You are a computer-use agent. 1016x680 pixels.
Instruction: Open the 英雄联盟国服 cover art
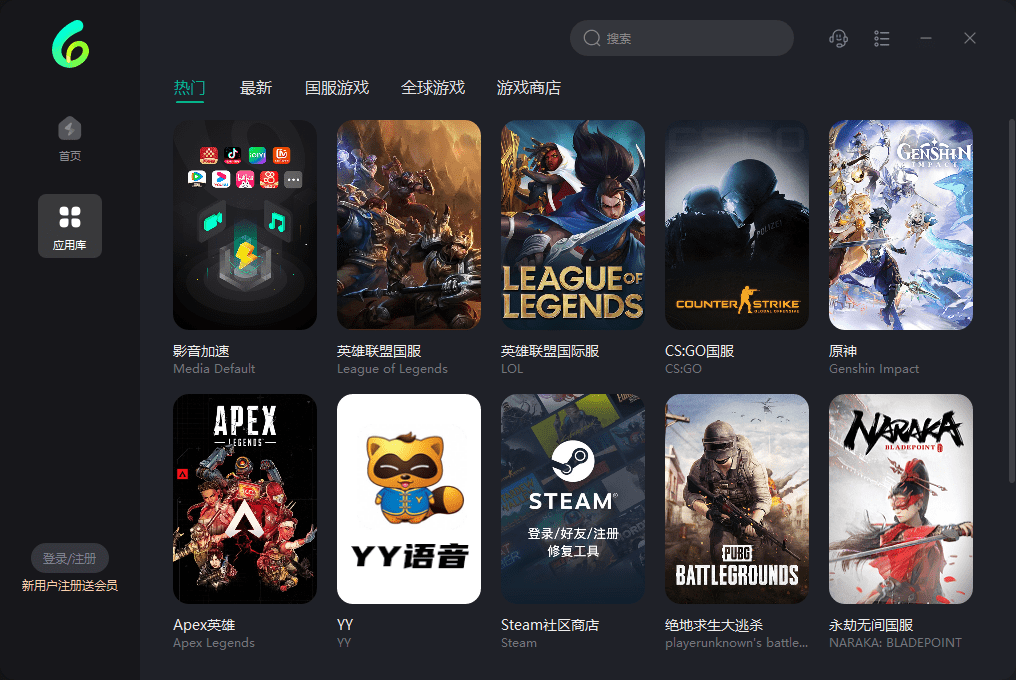409,225
